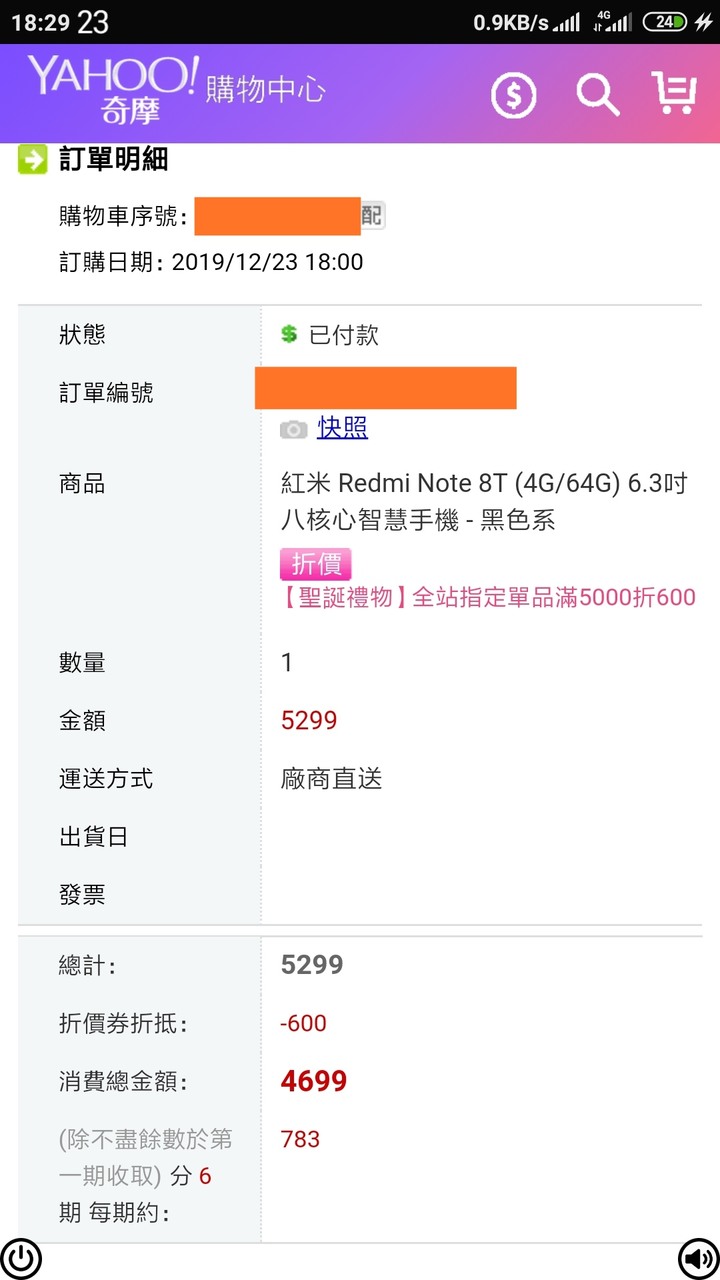Open the dollar coin icon in header
This screenshot has width=720, height=1280.
click(514, 96)
